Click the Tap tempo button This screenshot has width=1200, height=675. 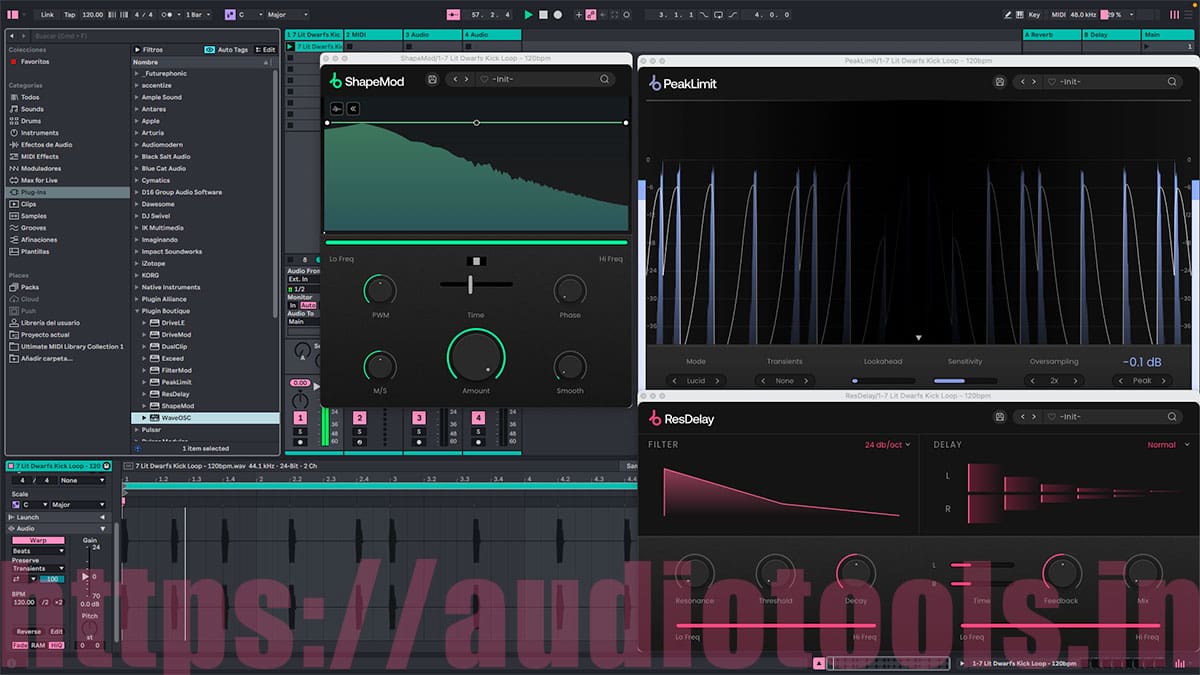click(x=69, y=15)
